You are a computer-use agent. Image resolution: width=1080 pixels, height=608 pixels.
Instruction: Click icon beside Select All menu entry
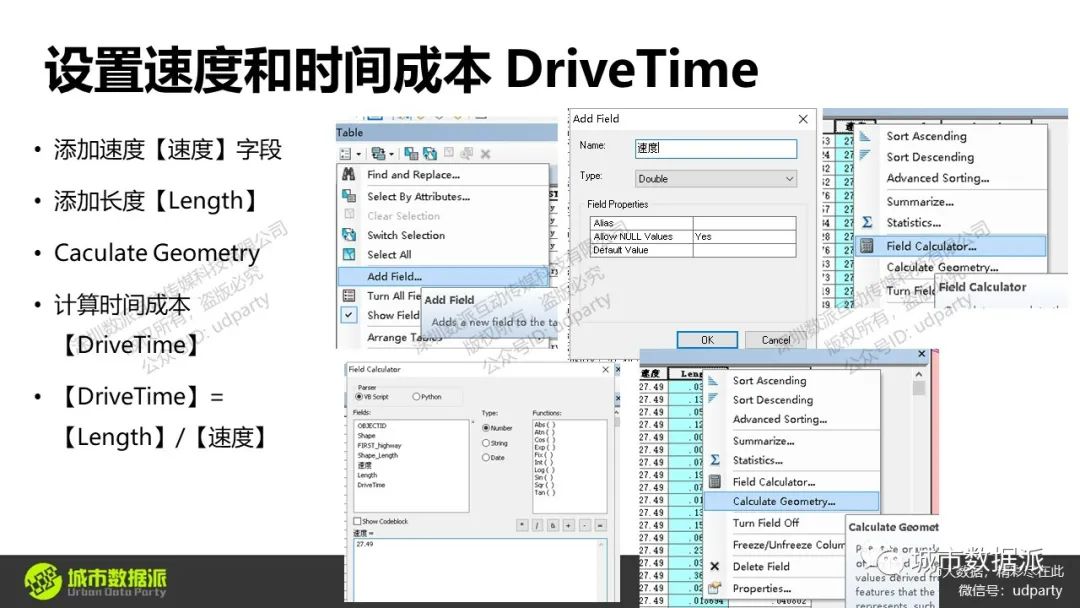coord(349,254)
